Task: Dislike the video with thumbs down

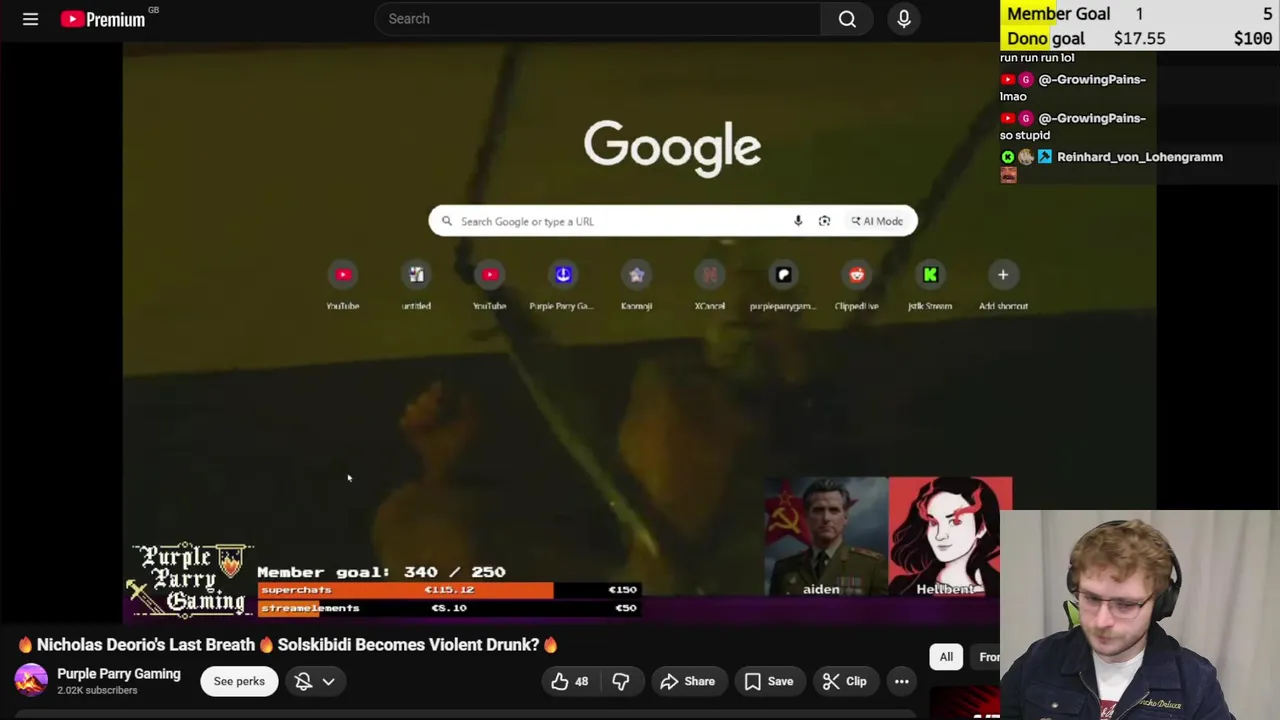Action: (x=621, y=681)
